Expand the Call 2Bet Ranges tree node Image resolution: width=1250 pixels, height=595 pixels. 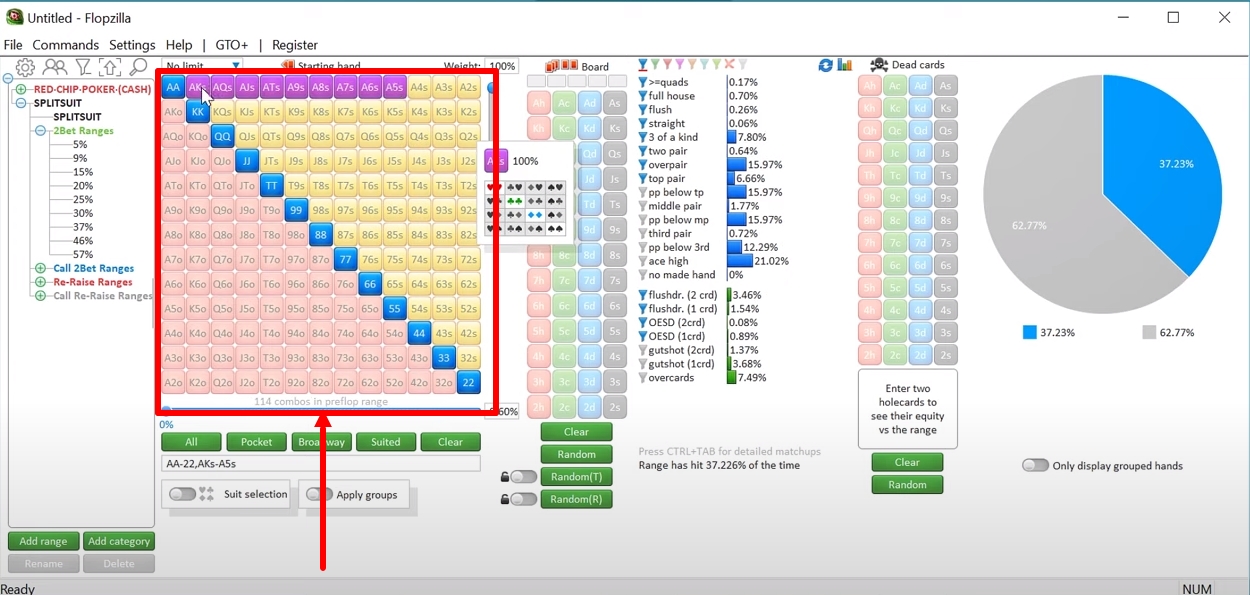pos(41,268)
